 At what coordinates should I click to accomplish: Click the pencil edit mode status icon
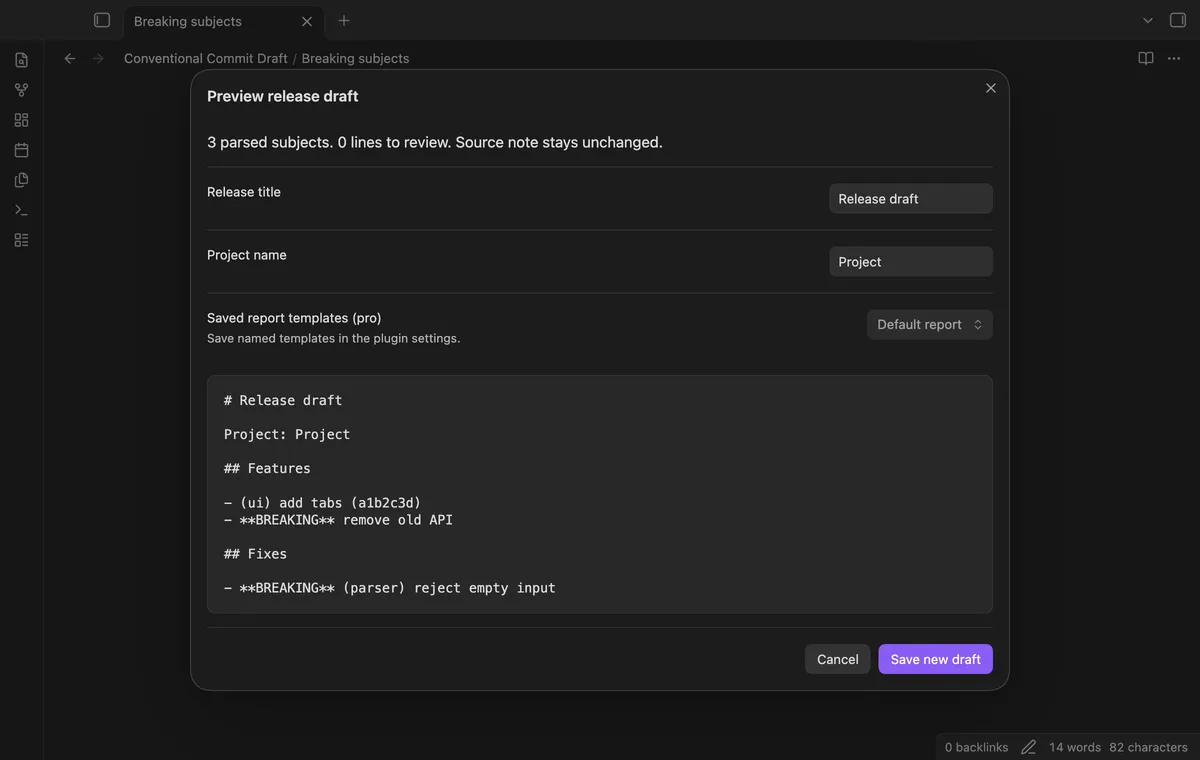[x=1029, y=747]
